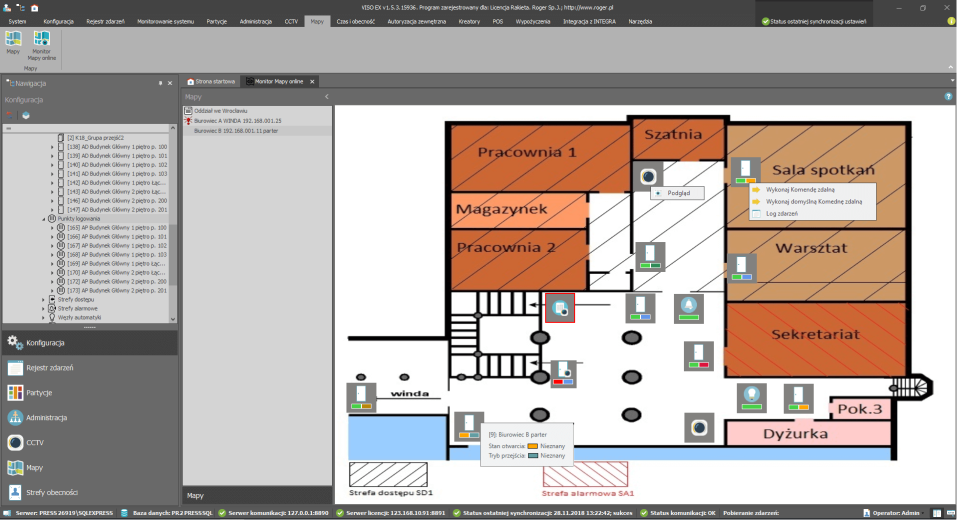Viewport: 963px width, 520px height.
Task: Open the Monitor Mapy online ribbon icon
Action: (x=42, y=40)
